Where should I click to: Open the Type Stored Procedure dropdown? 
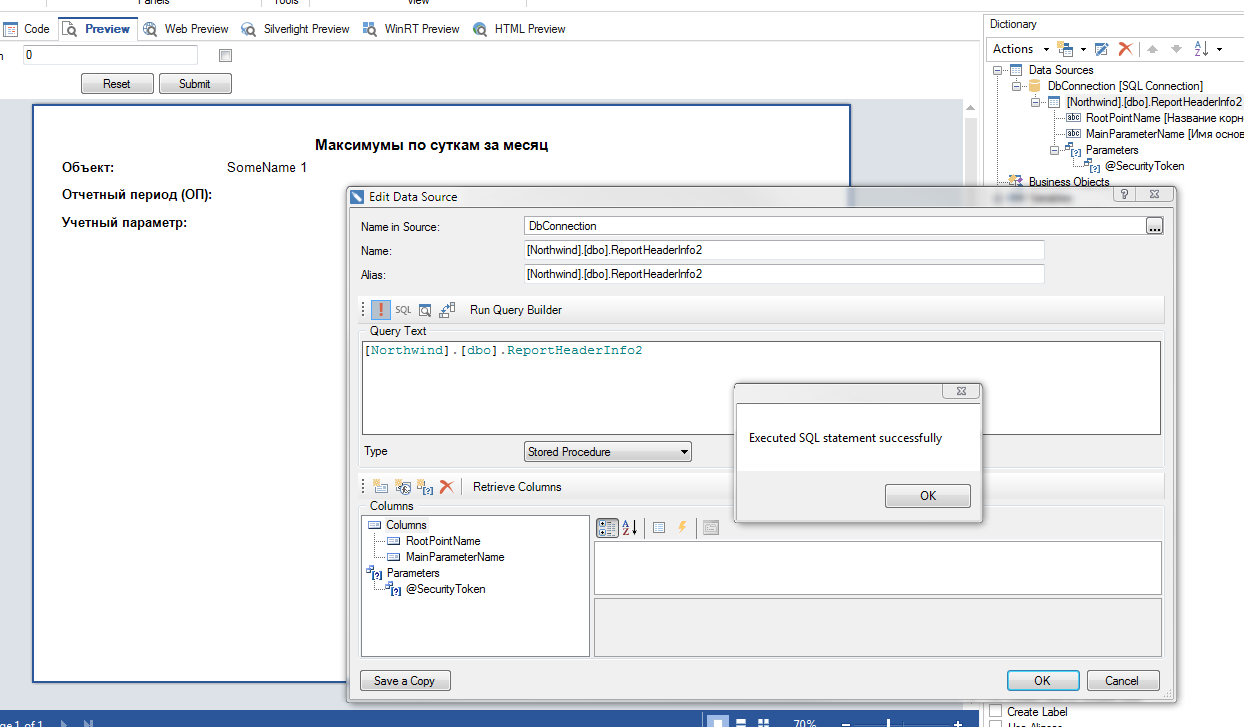coord(608,452)
